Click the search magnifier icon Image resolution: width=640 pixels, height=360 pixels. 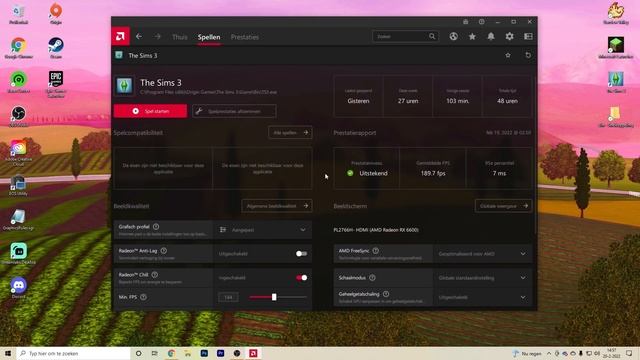point(432,36)
